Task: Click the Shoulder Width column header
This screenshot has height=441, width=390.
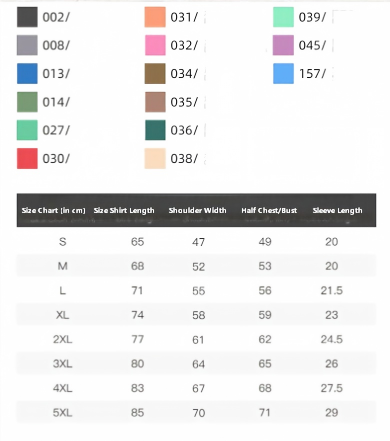Action: [197, 210]
